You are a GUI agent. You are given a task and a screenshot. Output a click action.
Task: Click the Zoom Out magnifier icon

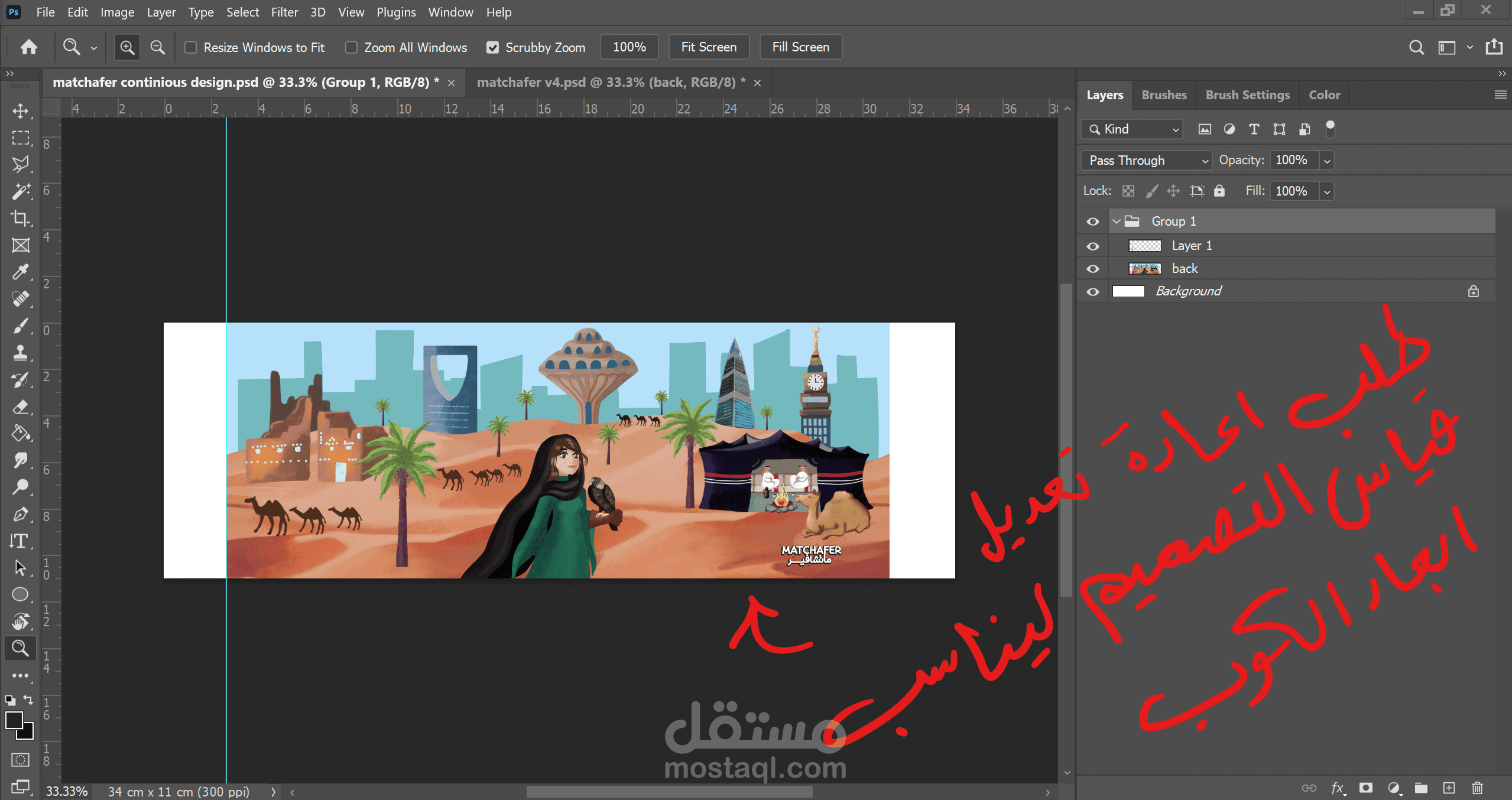point(157,47)
